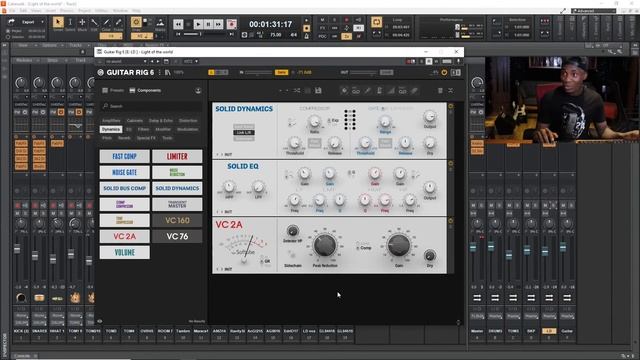Select the Amplifiers category
This screenshot has width=640, height=360.
point(111,121)
